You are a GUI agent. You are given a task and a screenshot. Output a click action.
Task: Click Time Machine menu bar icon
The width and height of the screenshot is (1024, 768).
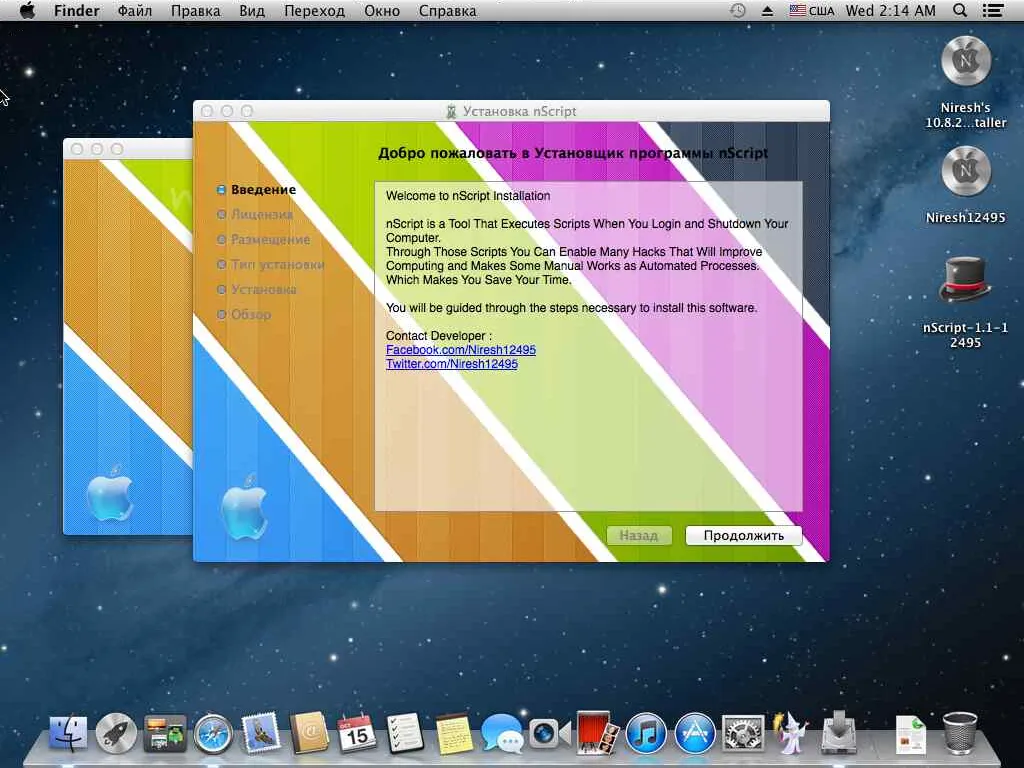737,10
